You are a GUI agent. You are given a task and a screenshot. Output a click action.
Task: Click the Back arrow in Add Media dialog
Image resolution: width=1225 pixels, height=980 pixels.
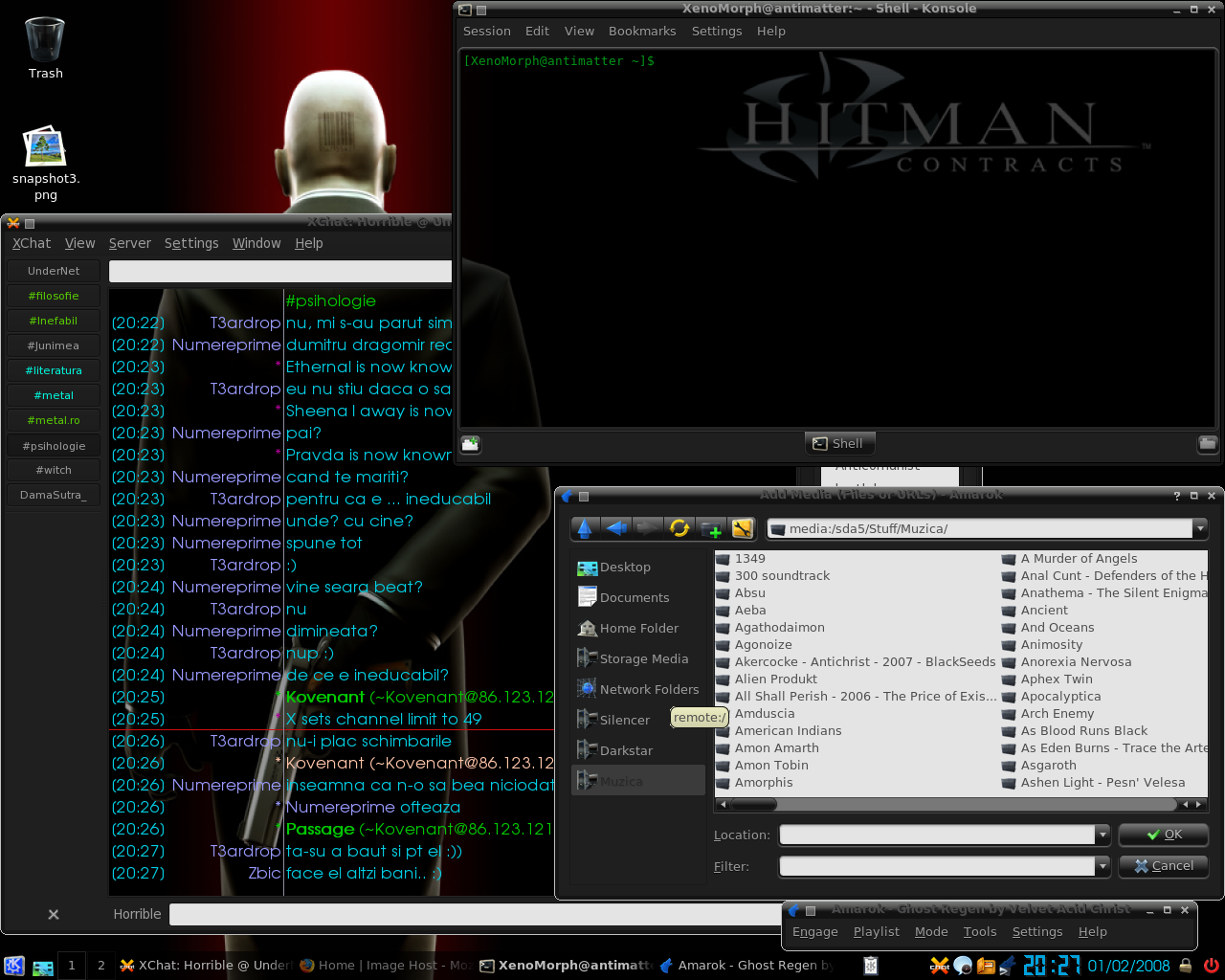click(616, 528)
